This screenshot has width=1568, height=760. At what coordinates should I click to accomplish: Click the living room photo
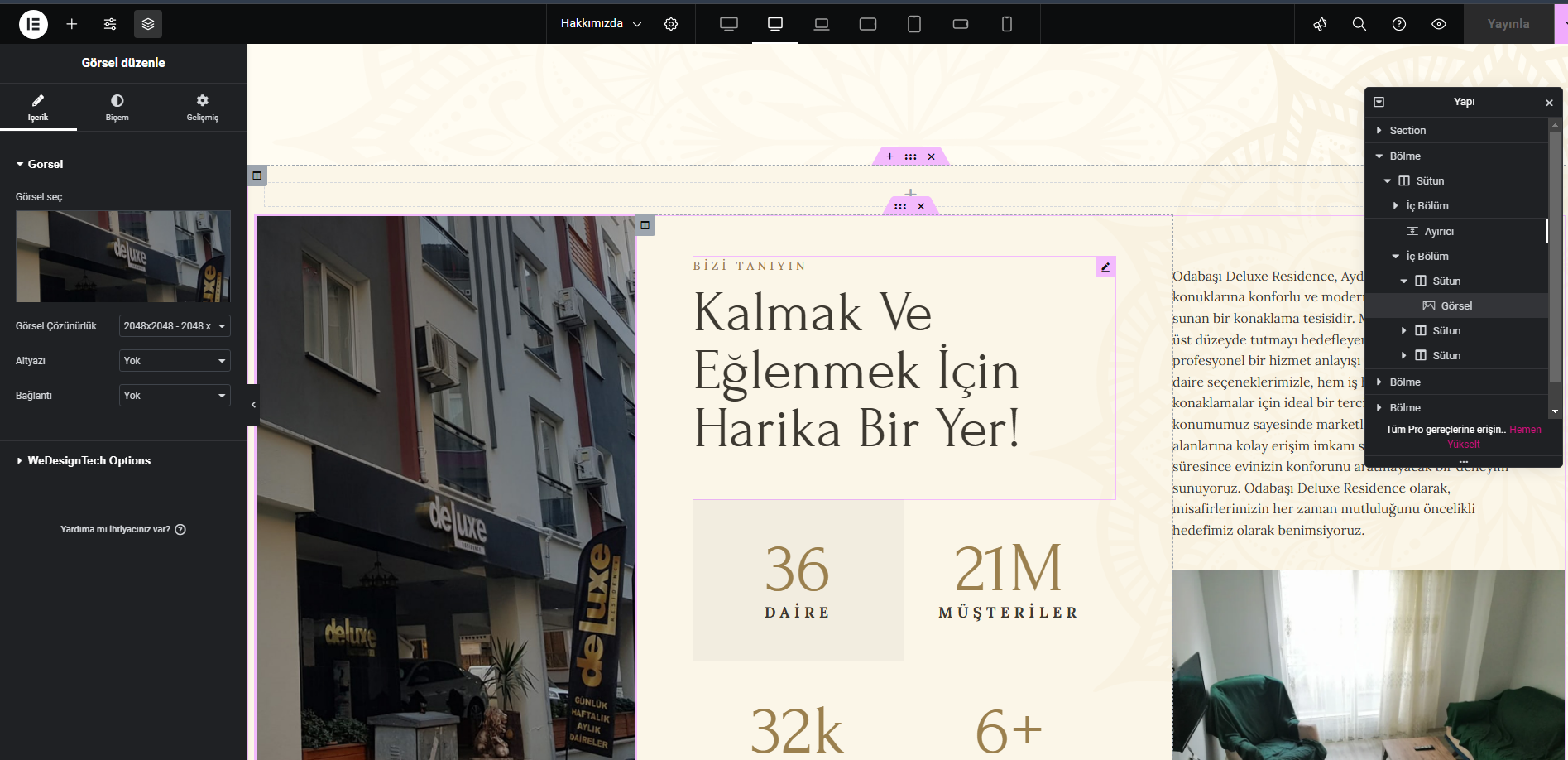1369,665
